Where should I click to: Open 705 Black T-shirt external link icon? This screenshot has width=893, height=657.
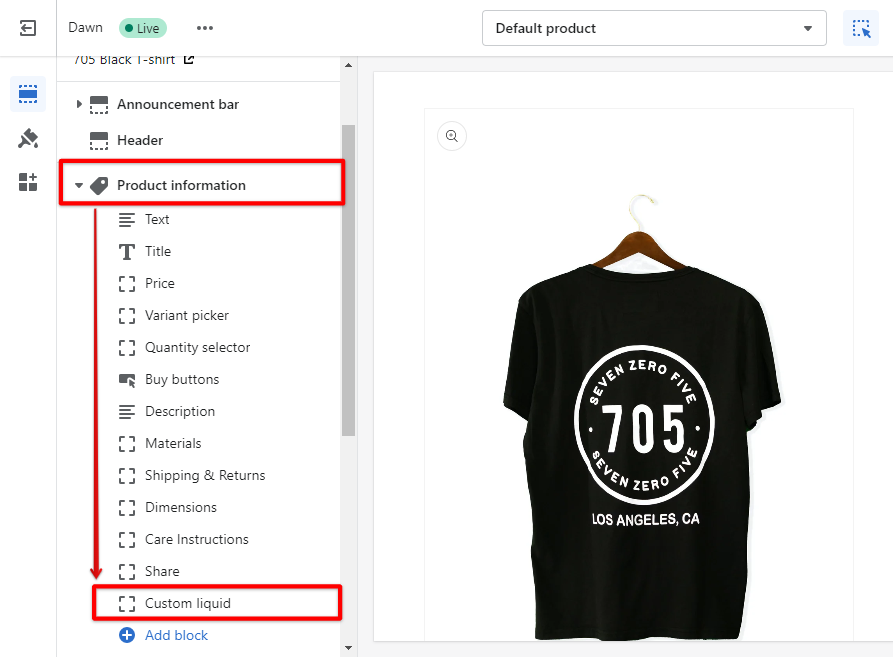tap(189, 60)
